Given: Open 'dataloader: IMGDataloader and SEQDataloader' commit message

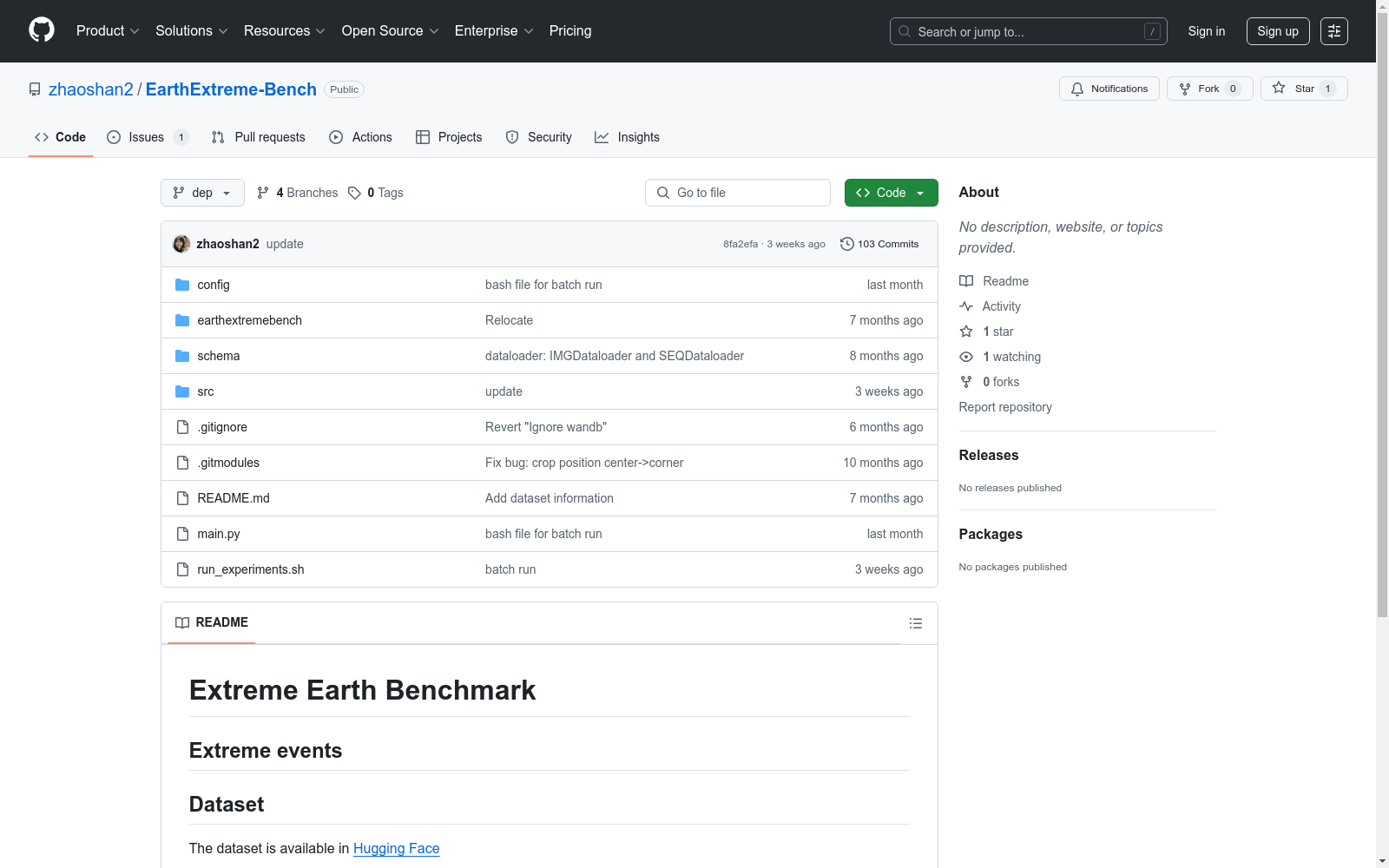Looking at the screenshot, I should click(x=615, y=356).
